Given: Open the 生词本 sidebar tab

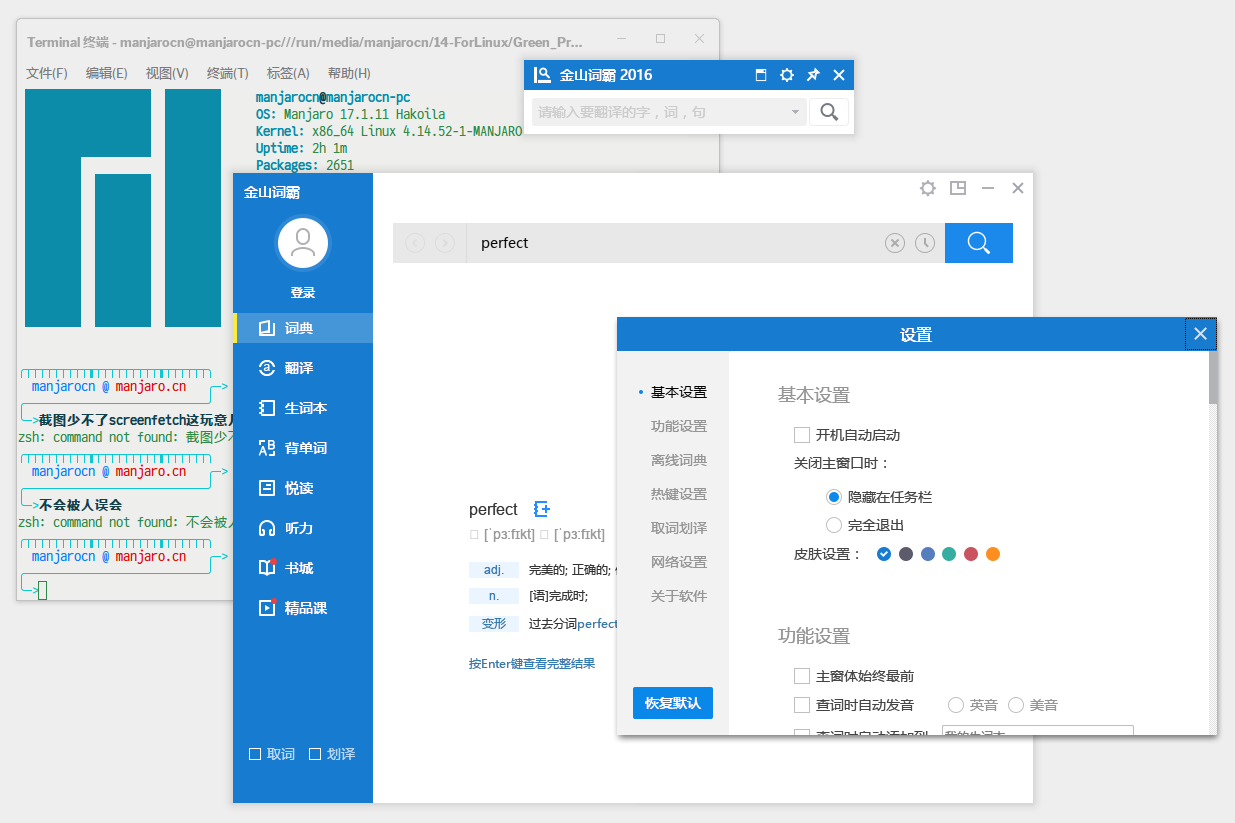Looking at the screenshot, I should click(x=303, y=408).
